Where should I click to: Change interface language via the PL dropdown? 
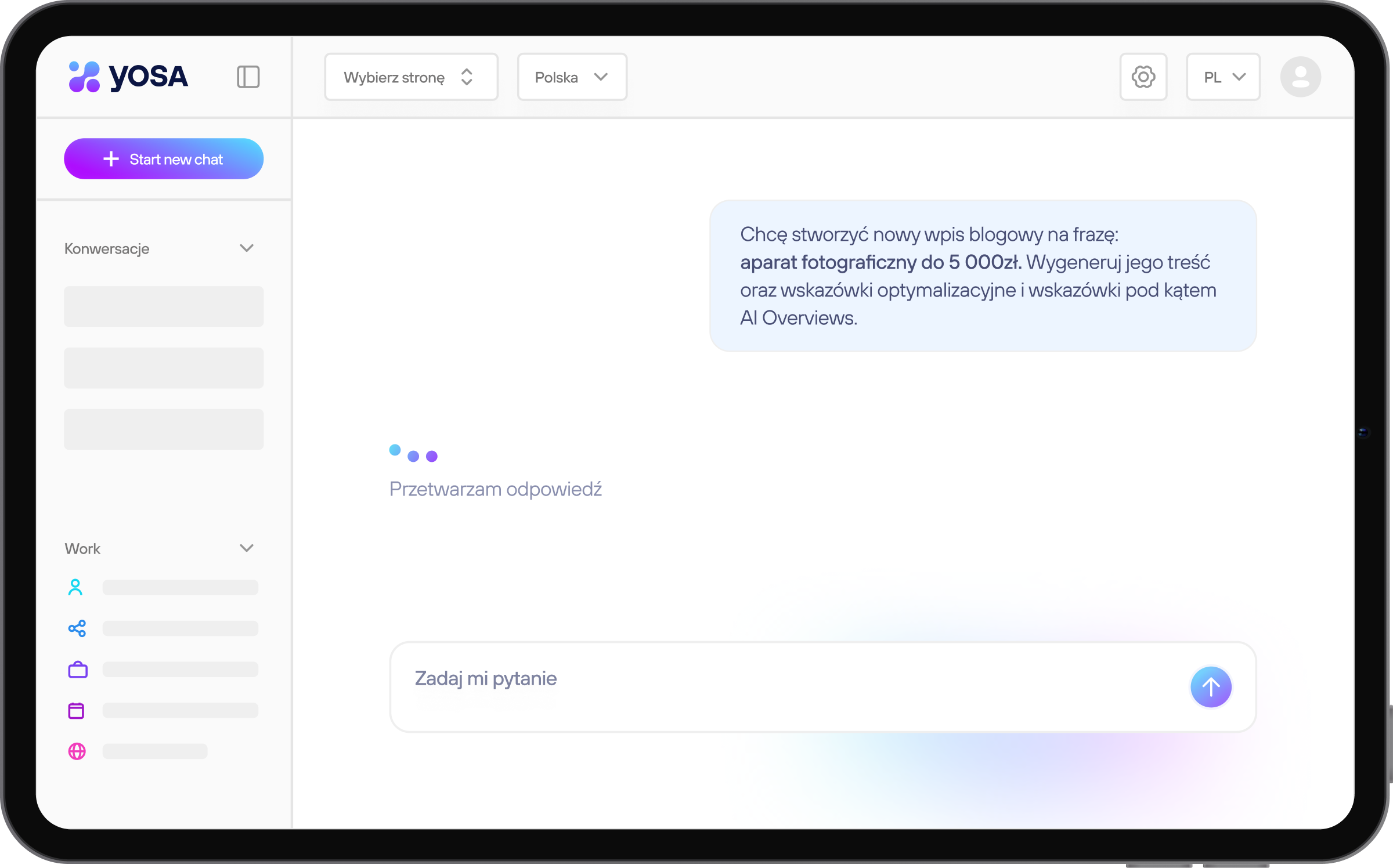(1222, 77)
